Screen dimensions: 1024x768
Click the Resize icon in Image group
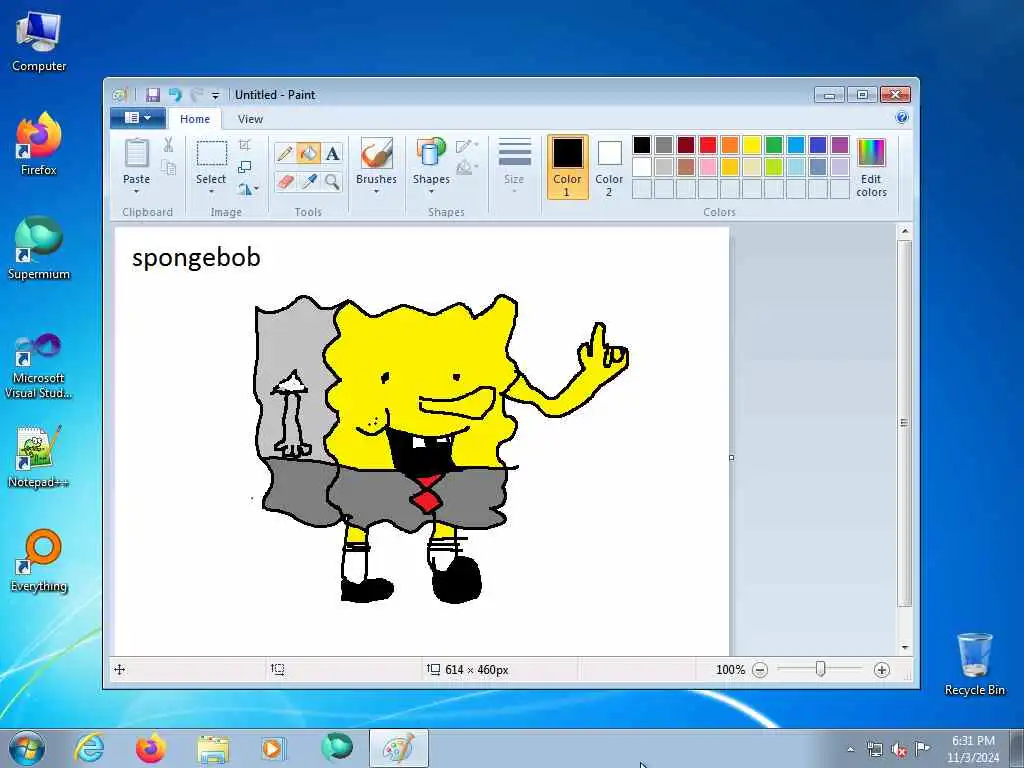point(245,167)
